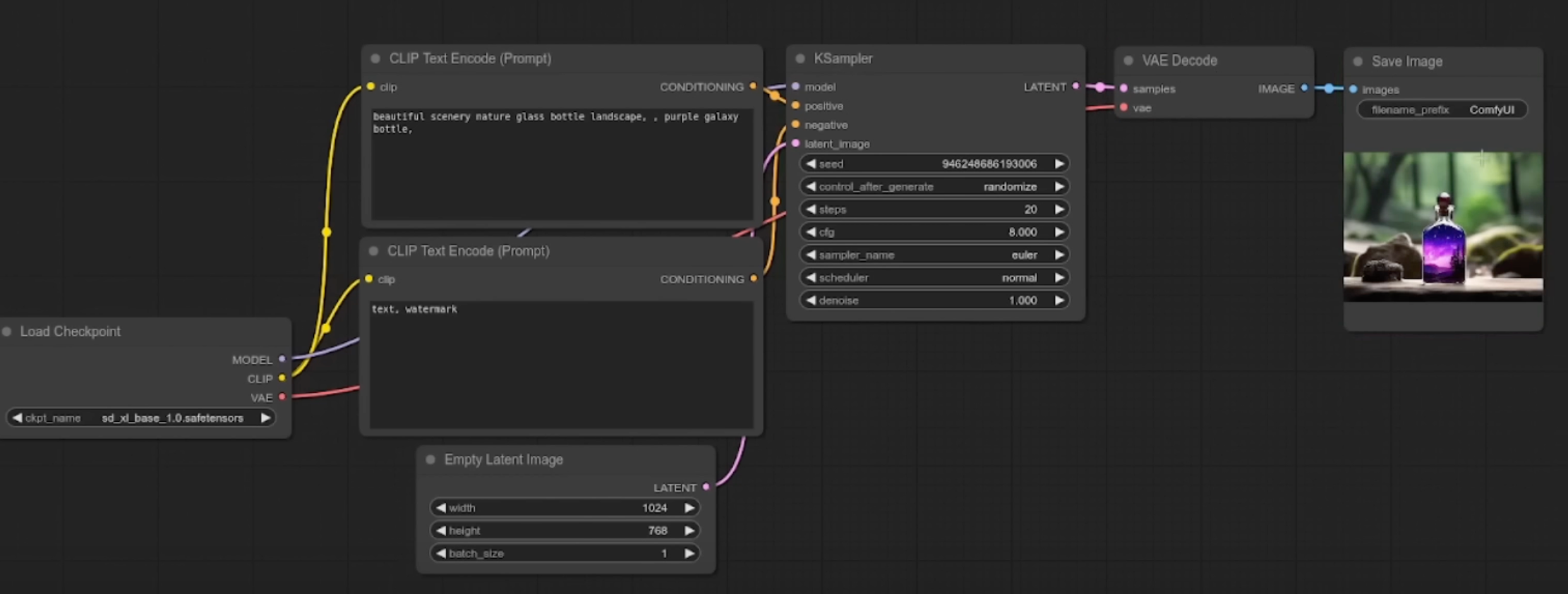Decrease cfg with the left arrow

pyautogui.click(x=811, y=232)
